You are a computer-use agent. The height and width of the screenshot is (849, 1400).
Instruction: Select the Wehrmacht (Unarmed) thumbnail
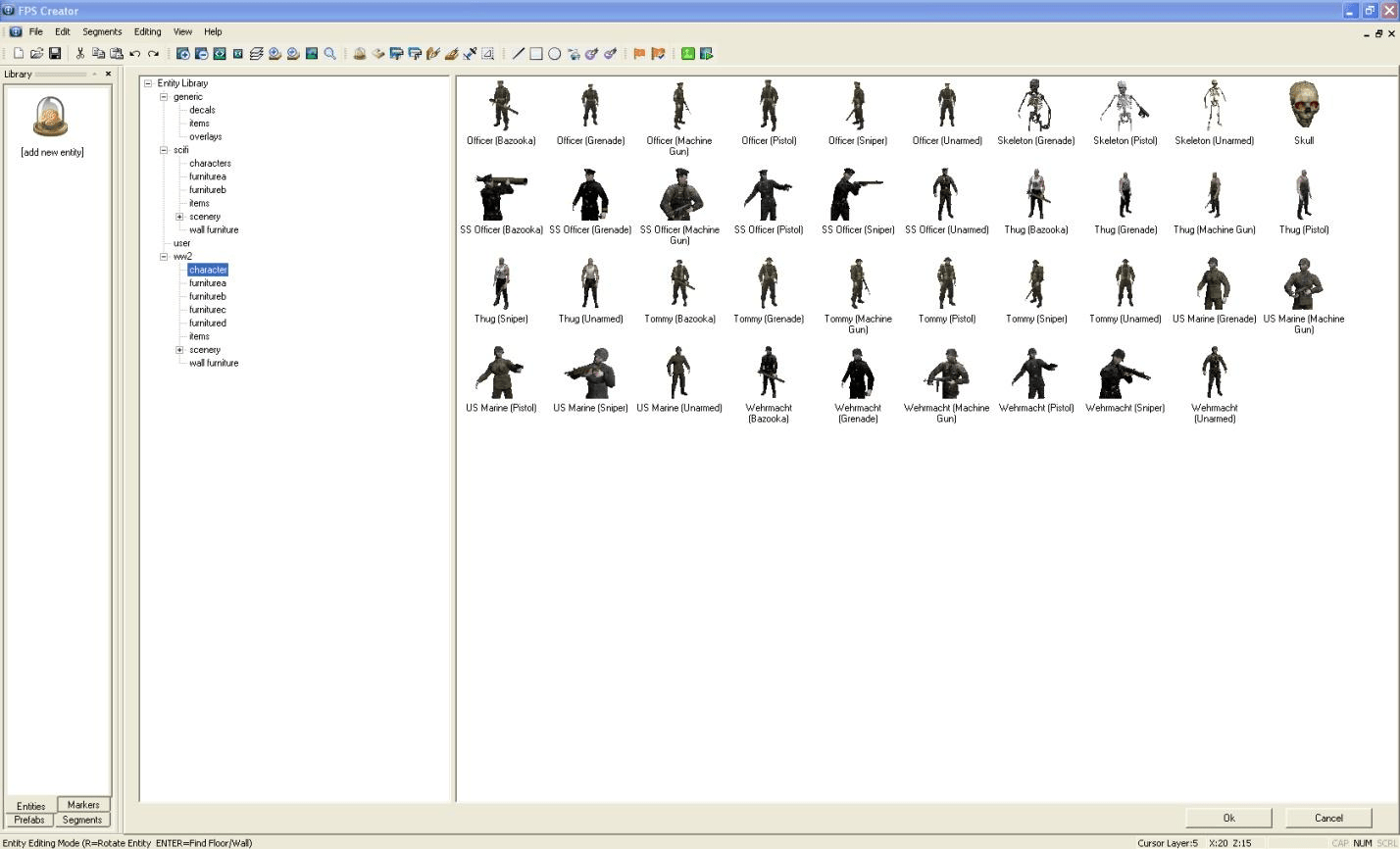pos(1215,373)
